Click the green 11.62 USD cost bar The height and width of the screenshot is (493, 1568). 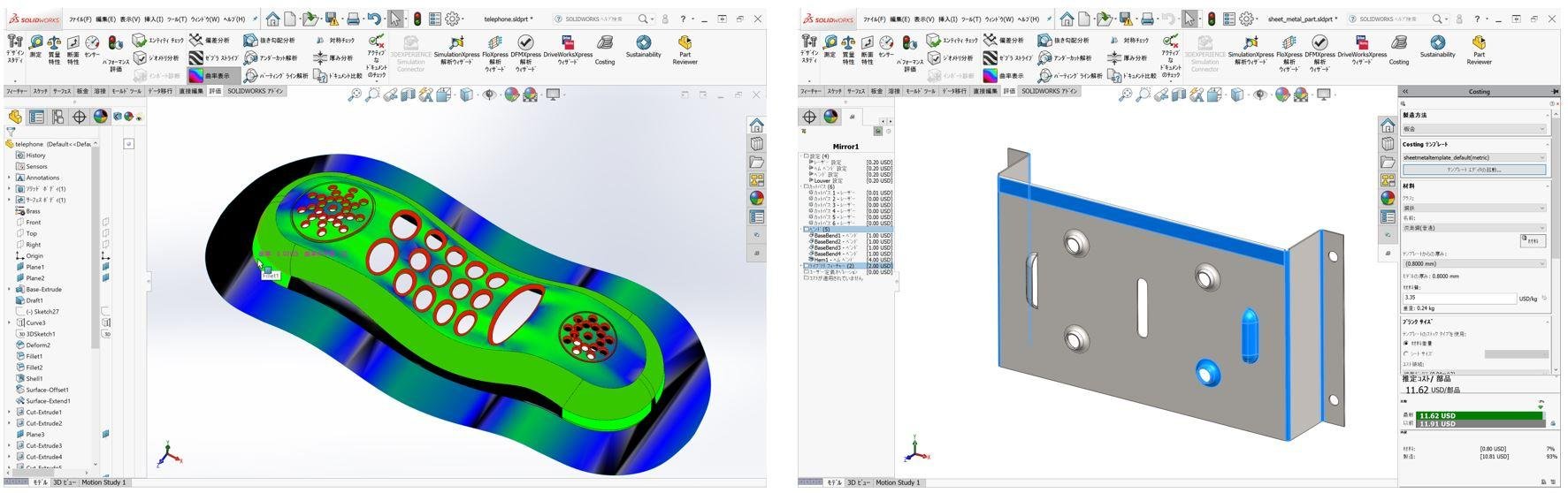1479,415
